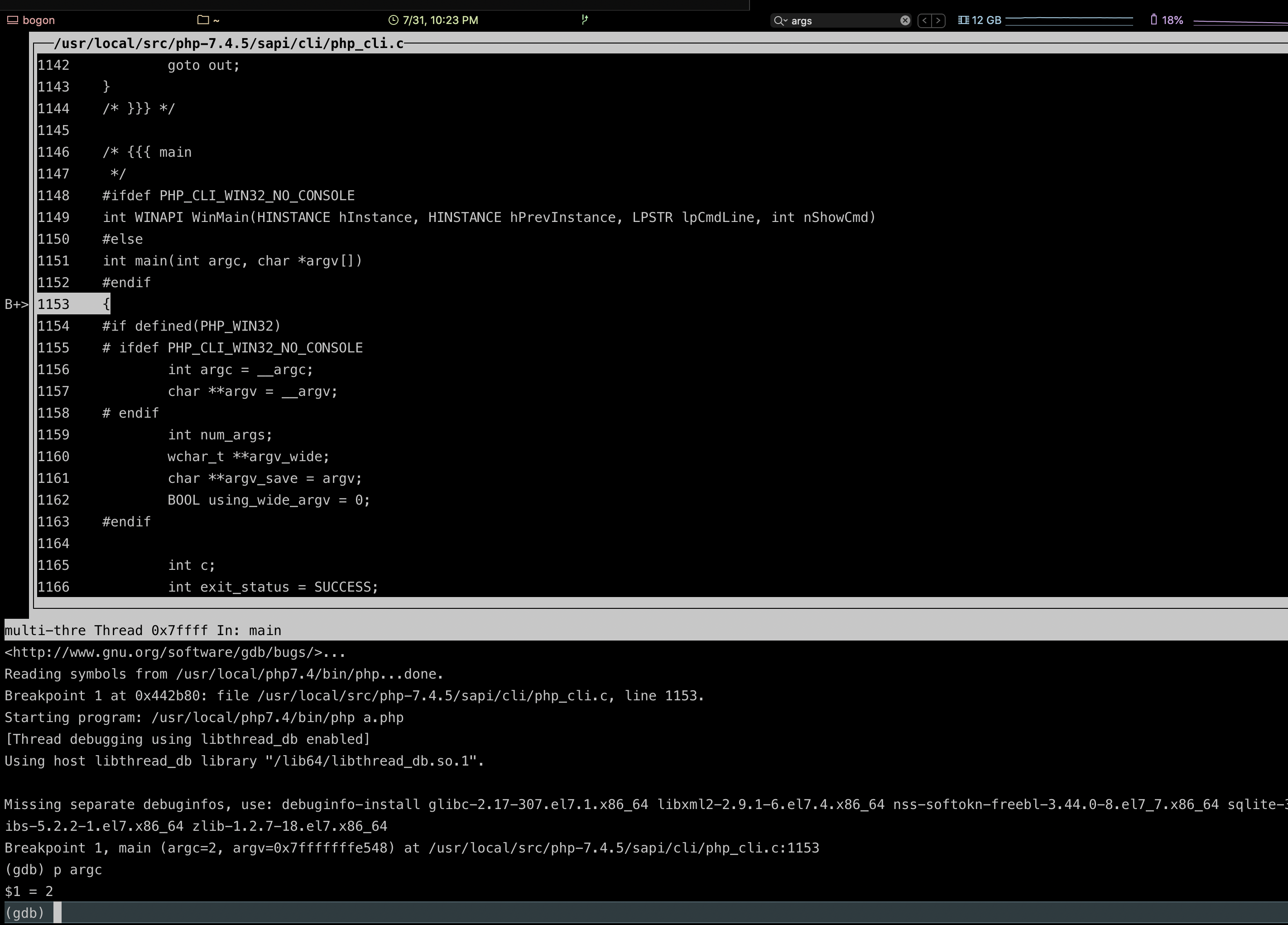The height and width of the screenshot is (925, 1288).
Task: Click the computer icon next to bogon
Action: point(12,20)
